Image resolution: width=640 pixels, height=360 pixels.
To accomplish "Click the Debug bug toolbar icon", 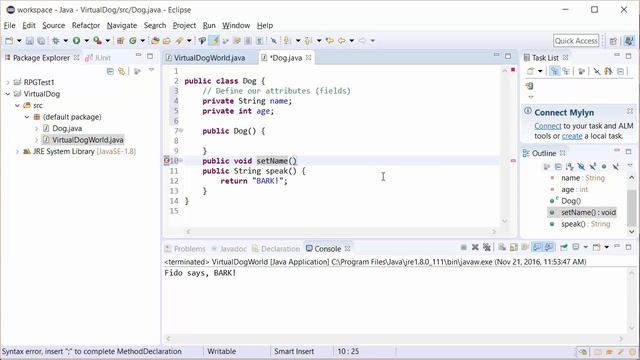I will pos(56,40).
